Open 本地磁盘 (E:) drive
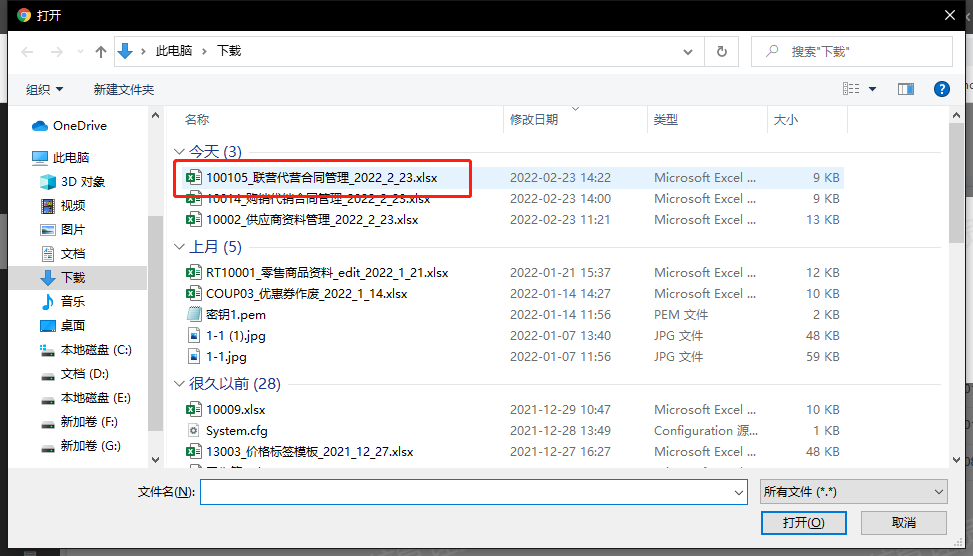The width and height of the screenshot is (973, 556). click(x=86, y=398)
